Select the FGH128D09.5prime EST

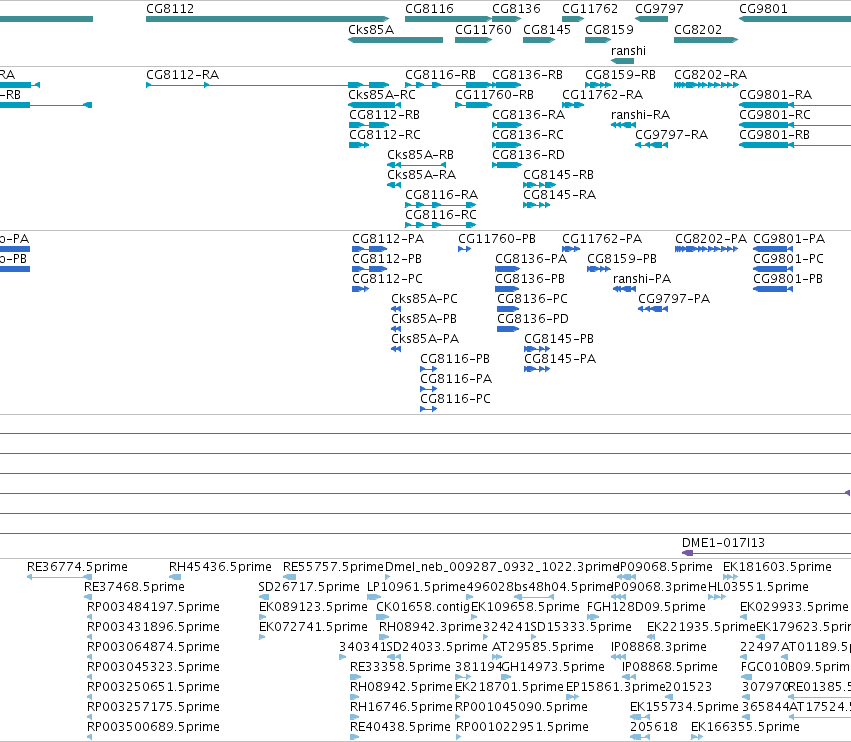[593, 617]
